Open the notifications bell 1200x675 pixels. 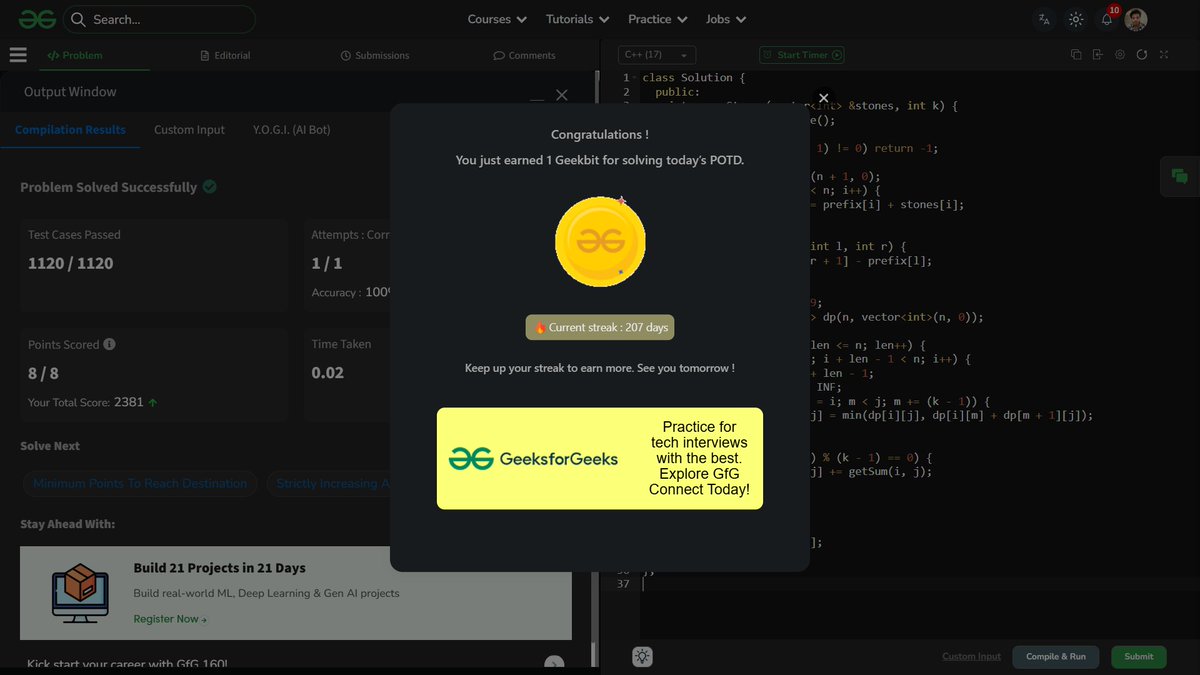(x=1105, y=19)
